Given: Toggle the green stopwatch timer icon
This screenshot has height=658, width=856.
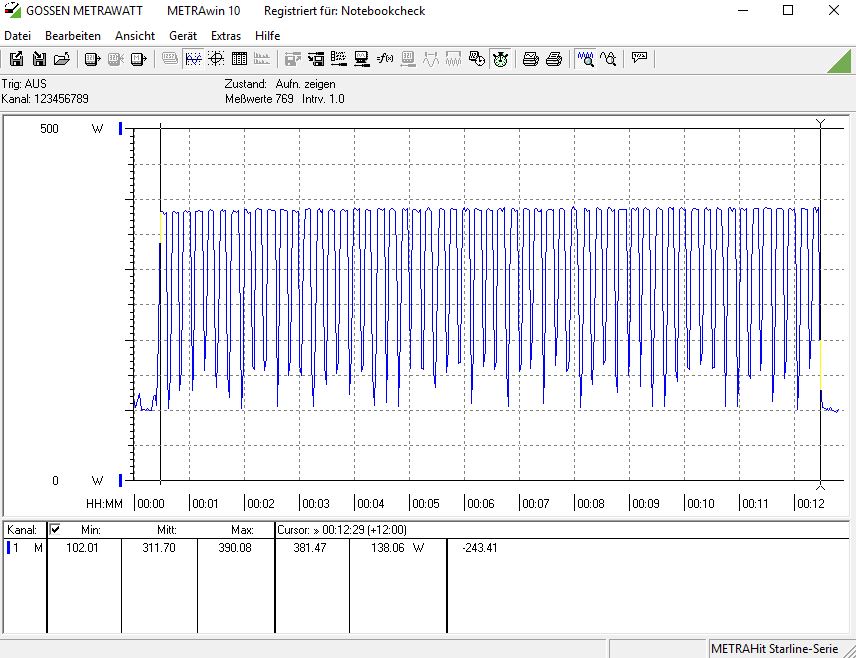Looking at the screenshot, I should click(x=500, y=59).
